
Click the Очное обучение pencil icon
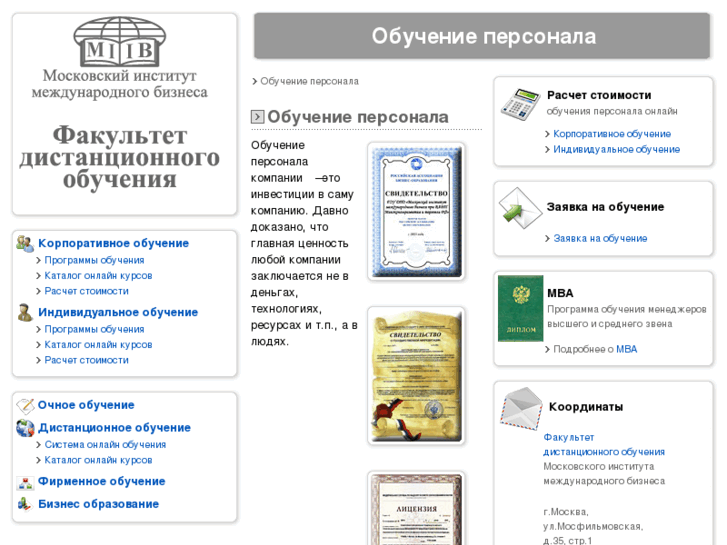click(x=25, y=405)
